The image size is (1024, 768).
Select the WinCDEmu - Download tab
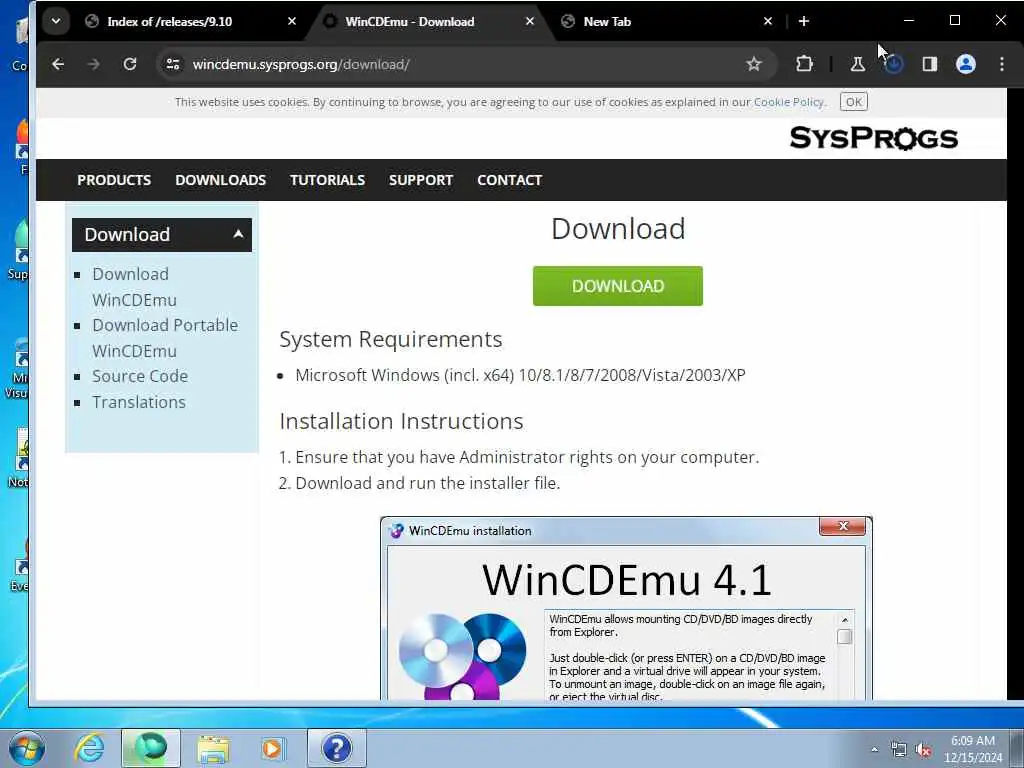[409, 22]
